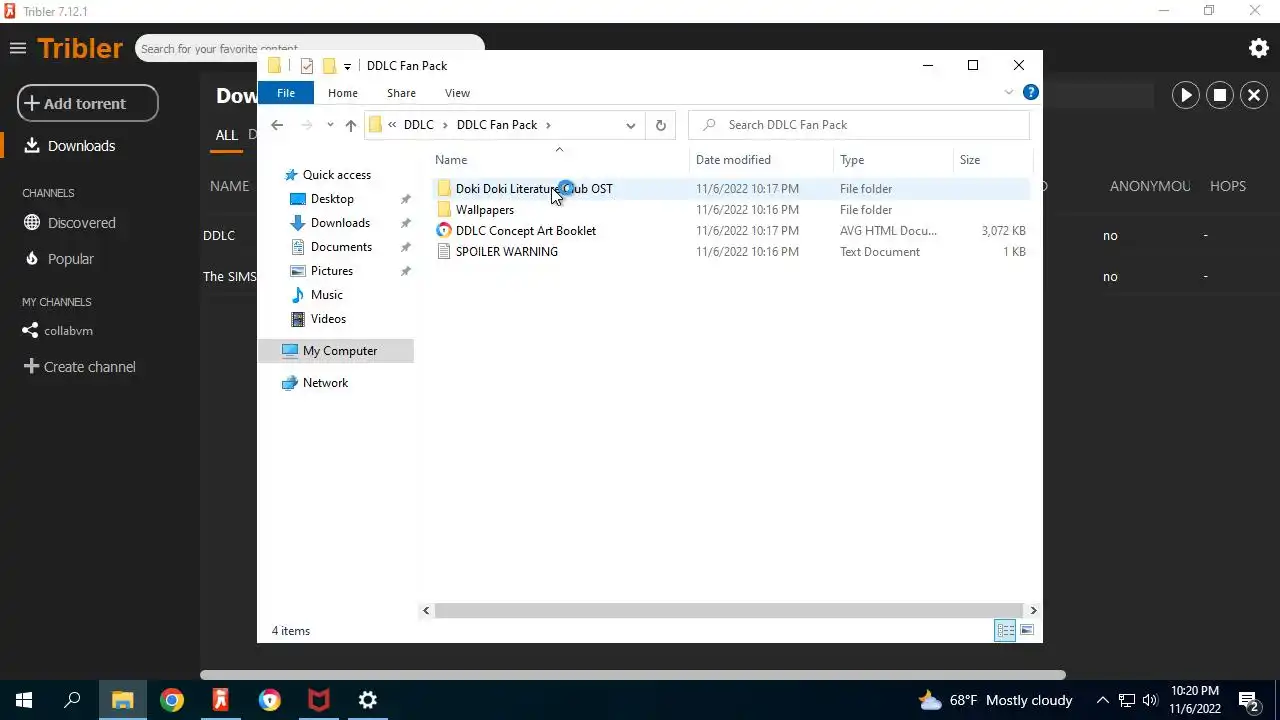Select The SIMS download row in Tribler
This screenshot has width=1280, height=720.
point(229,277)
